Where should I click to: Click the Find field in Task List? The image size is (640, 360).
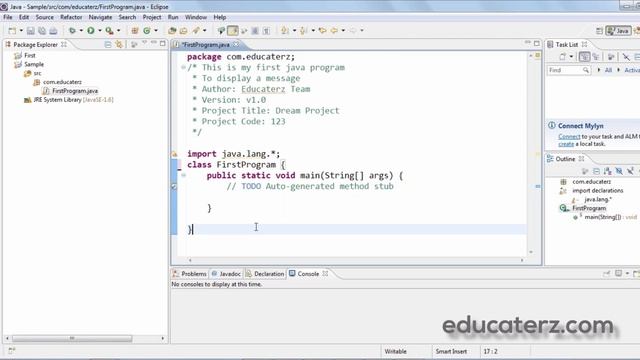coord(569,70)
